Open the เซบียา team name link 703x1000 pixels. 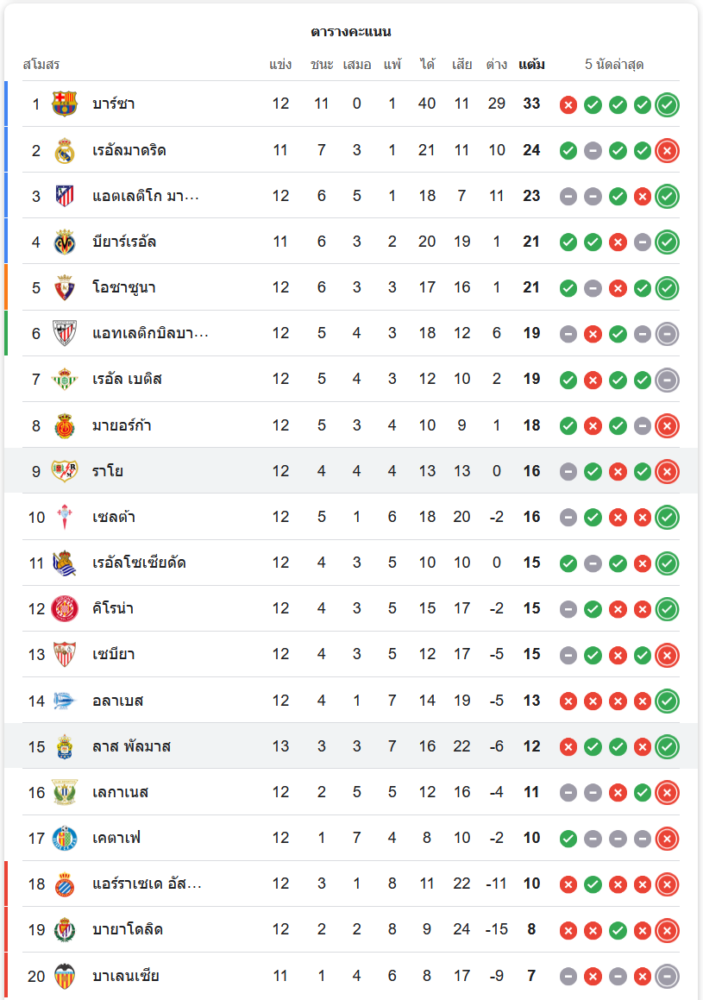coord(113,654)
